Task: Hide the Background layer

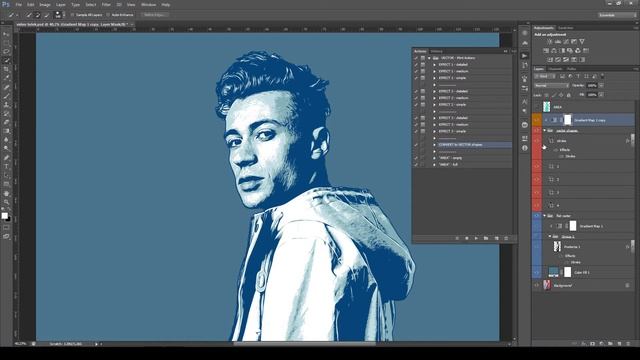Action: pyautogui.click(x=536, y=285)
